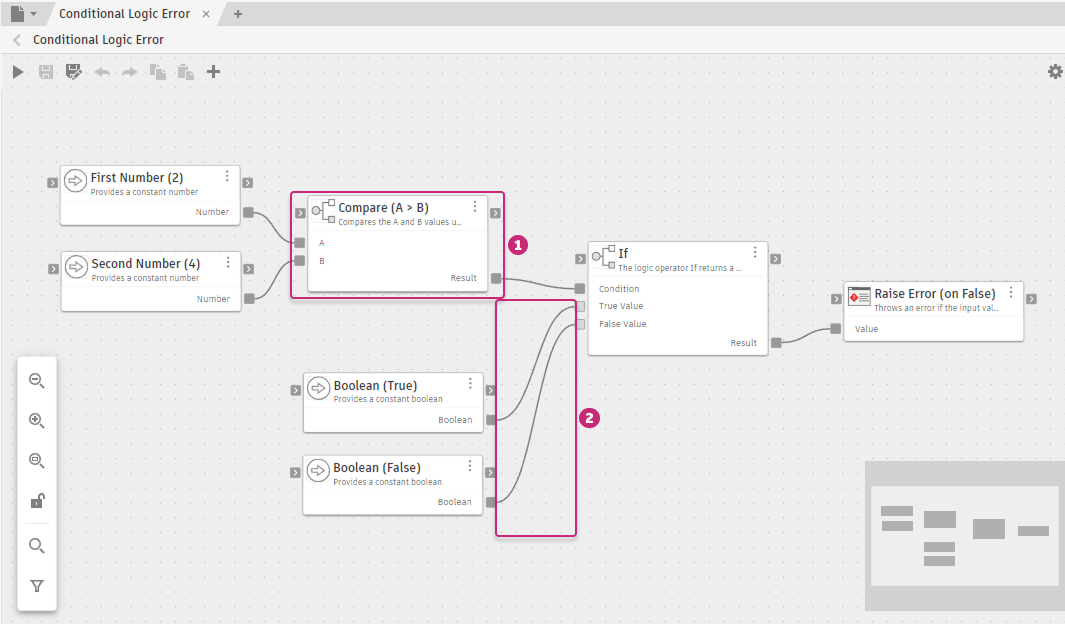Image resolution: width=1065 pixels, height=624 pixels.
Task: Select the Boolean (False) output port
Action: [490, 502]
